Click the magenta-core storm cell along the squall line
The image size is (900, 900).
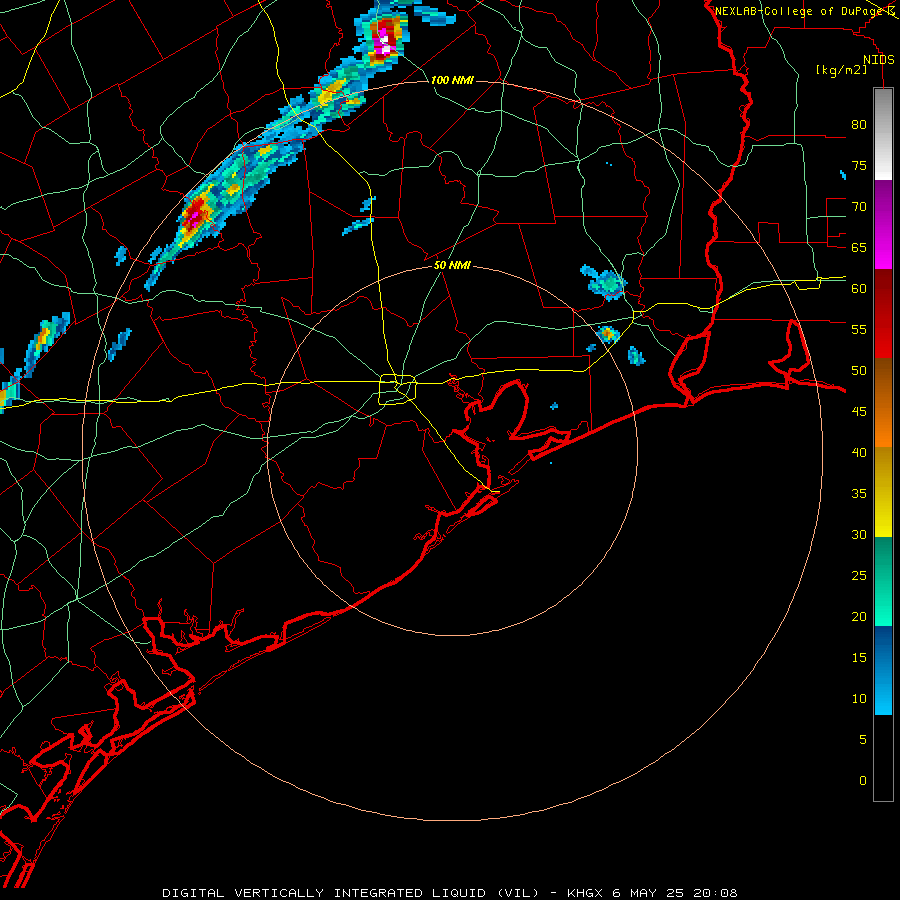point(195,216)
